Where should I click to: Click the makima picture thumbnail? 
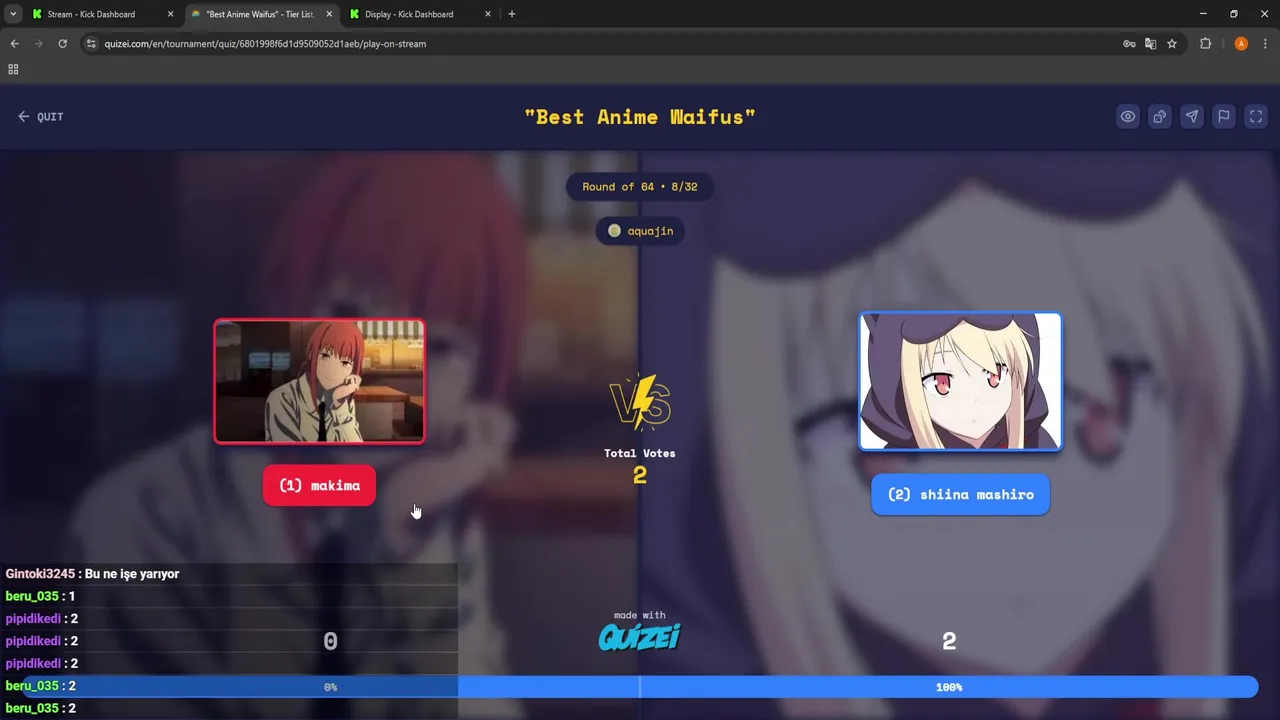(x=319, y=381)
